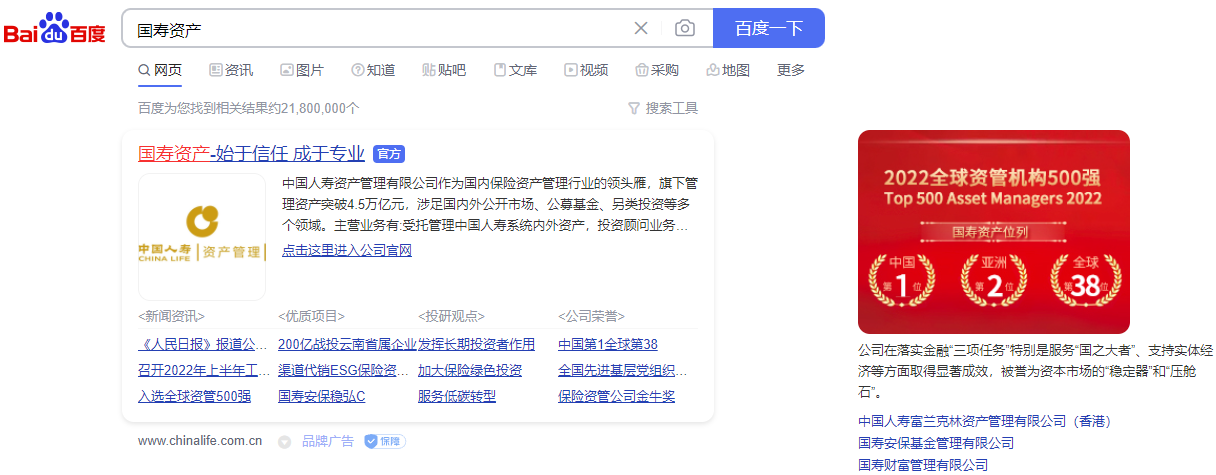Screen dimensions: 1216x475
Task: Open the 采购 purchasing tab
Action: (x=657, y=70)
